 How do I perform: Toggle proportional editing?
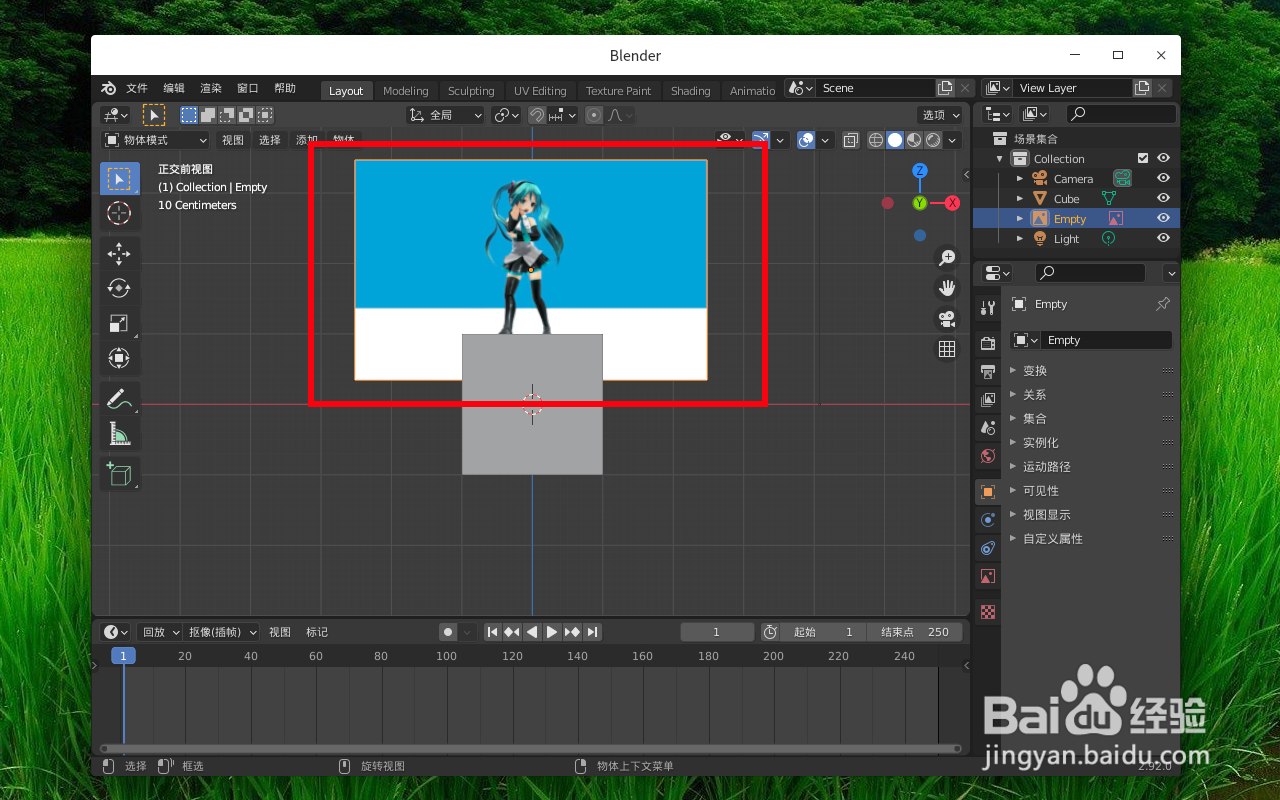pos(594,115)
